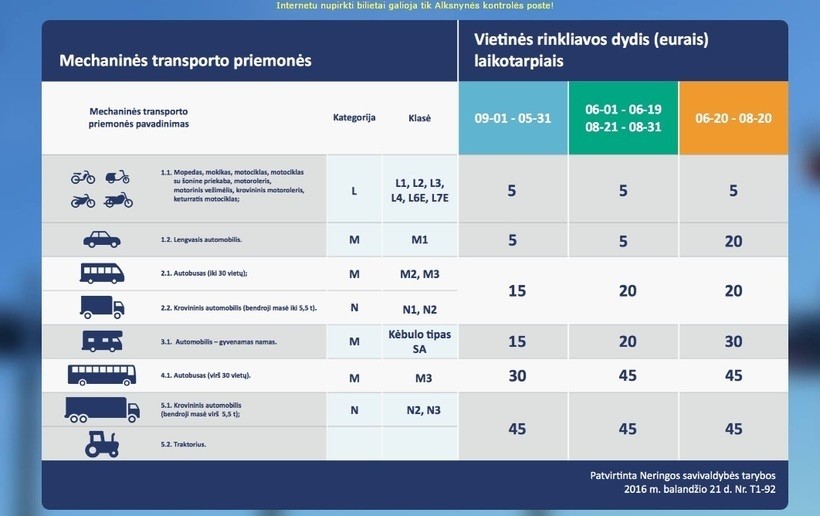Select the heavy semi-truck icon
Image resolution: width=820 pixels, height=516 pixels.
[101, 409]
